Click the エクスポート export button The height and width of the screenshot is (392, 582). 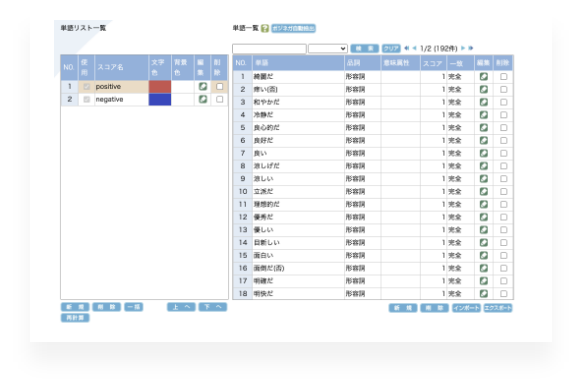(498, 308)
